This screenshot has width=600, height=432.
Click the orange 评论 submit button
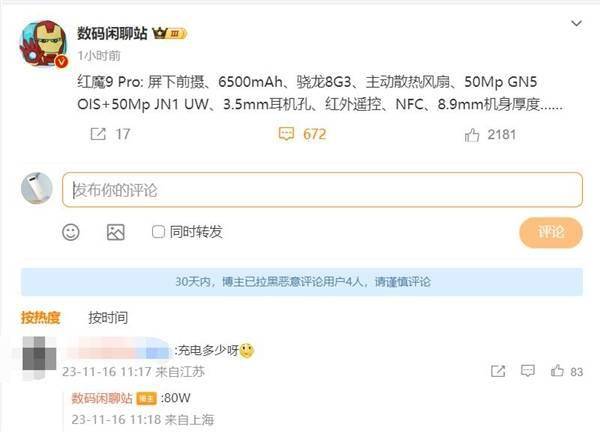(551, 232)
